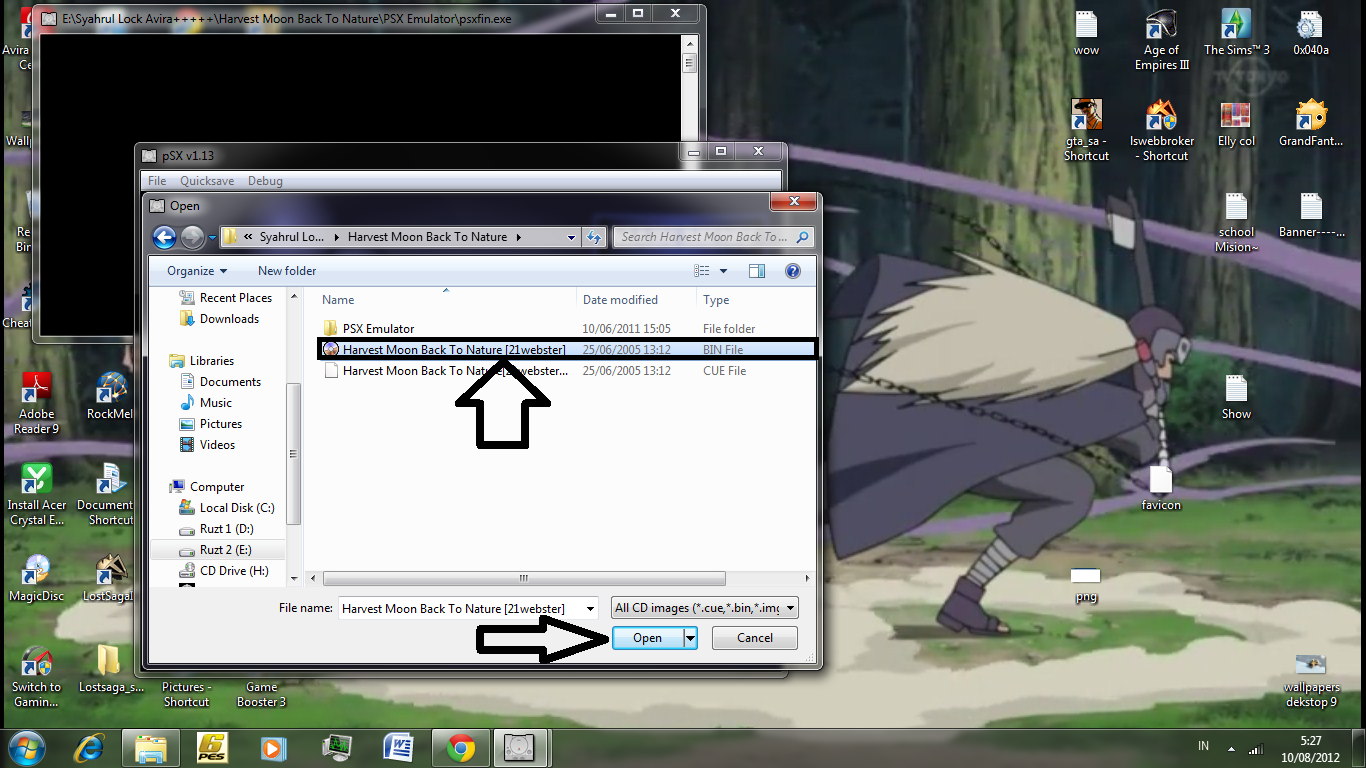
Task: Open favicon file on desktop
Action: tap(1161, 489)
